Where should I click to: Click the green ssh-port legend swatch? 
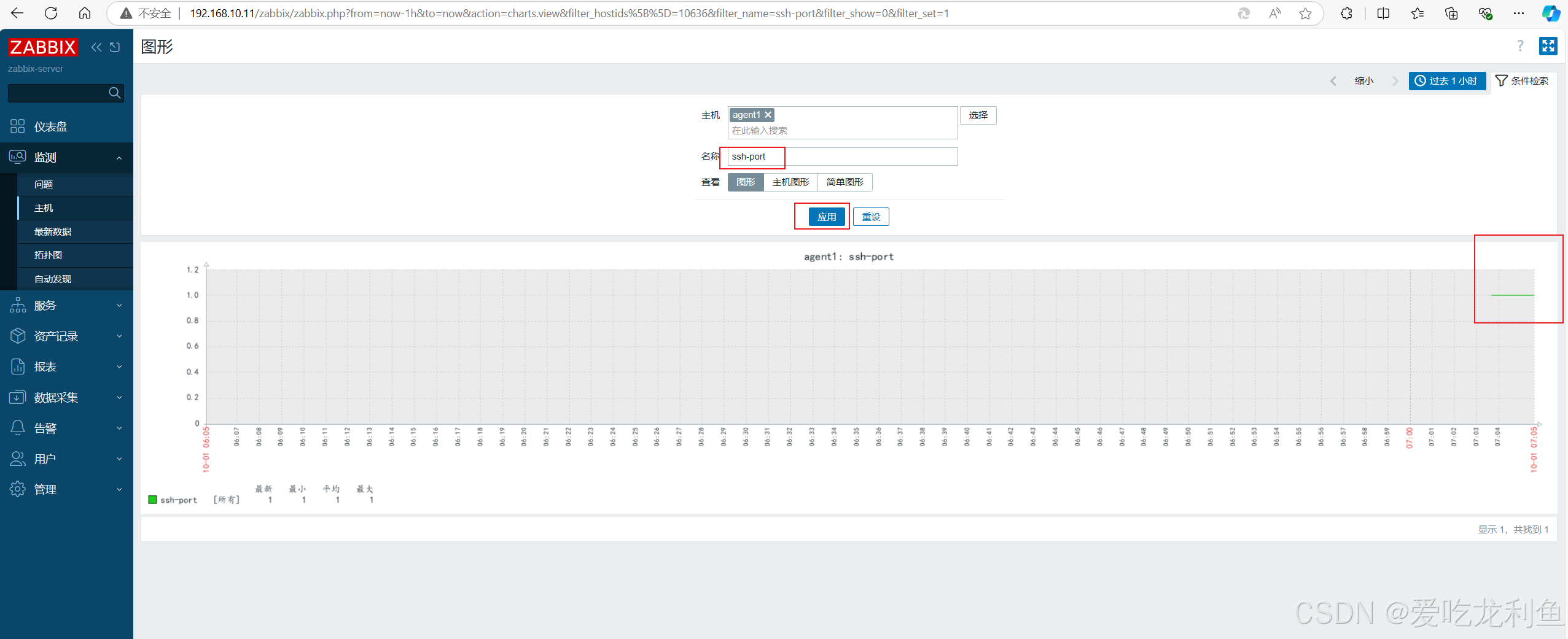click(x=152, y=500)
